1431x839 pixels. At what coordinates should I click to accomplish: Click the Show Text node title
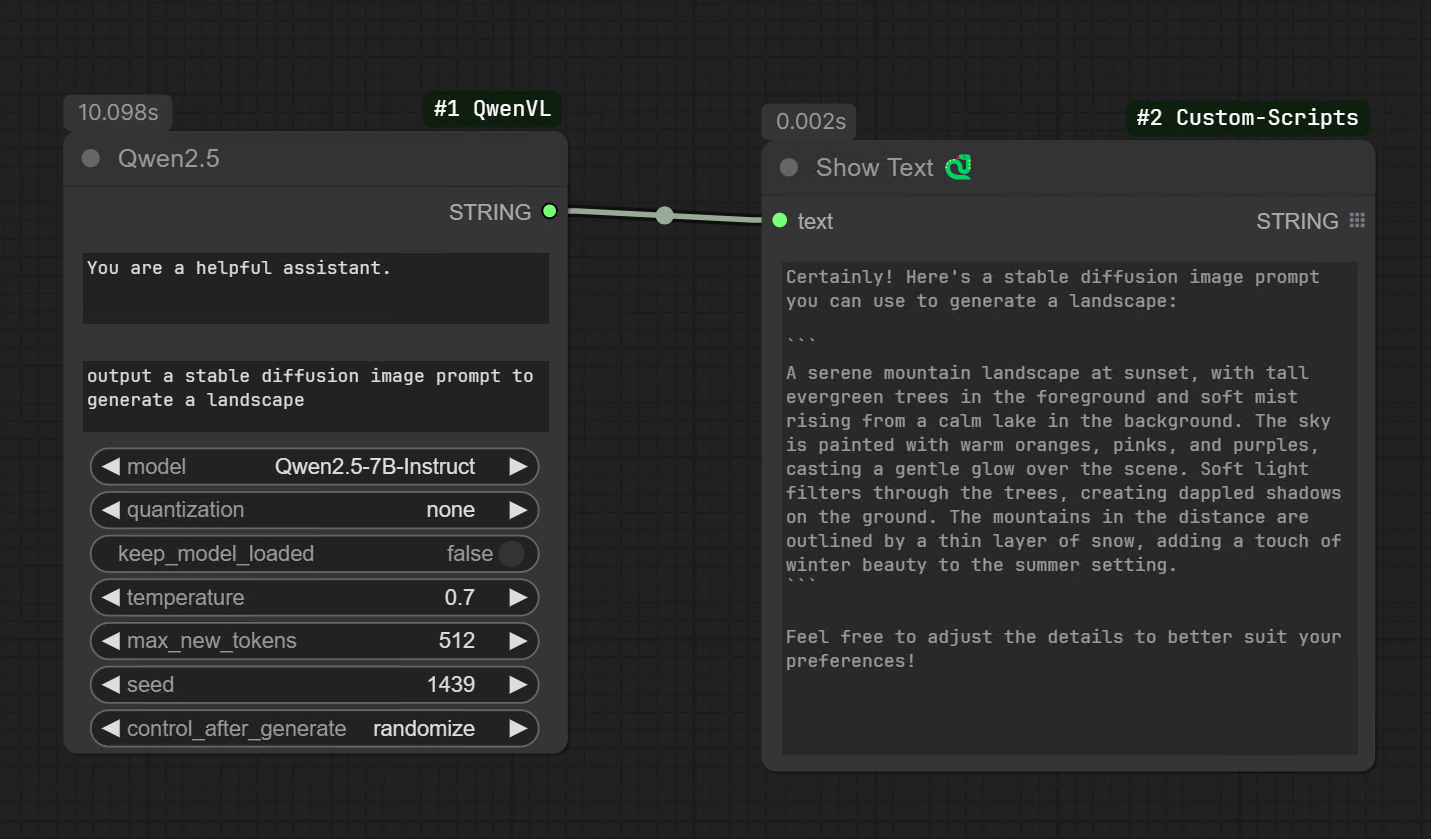pos(875,167)
